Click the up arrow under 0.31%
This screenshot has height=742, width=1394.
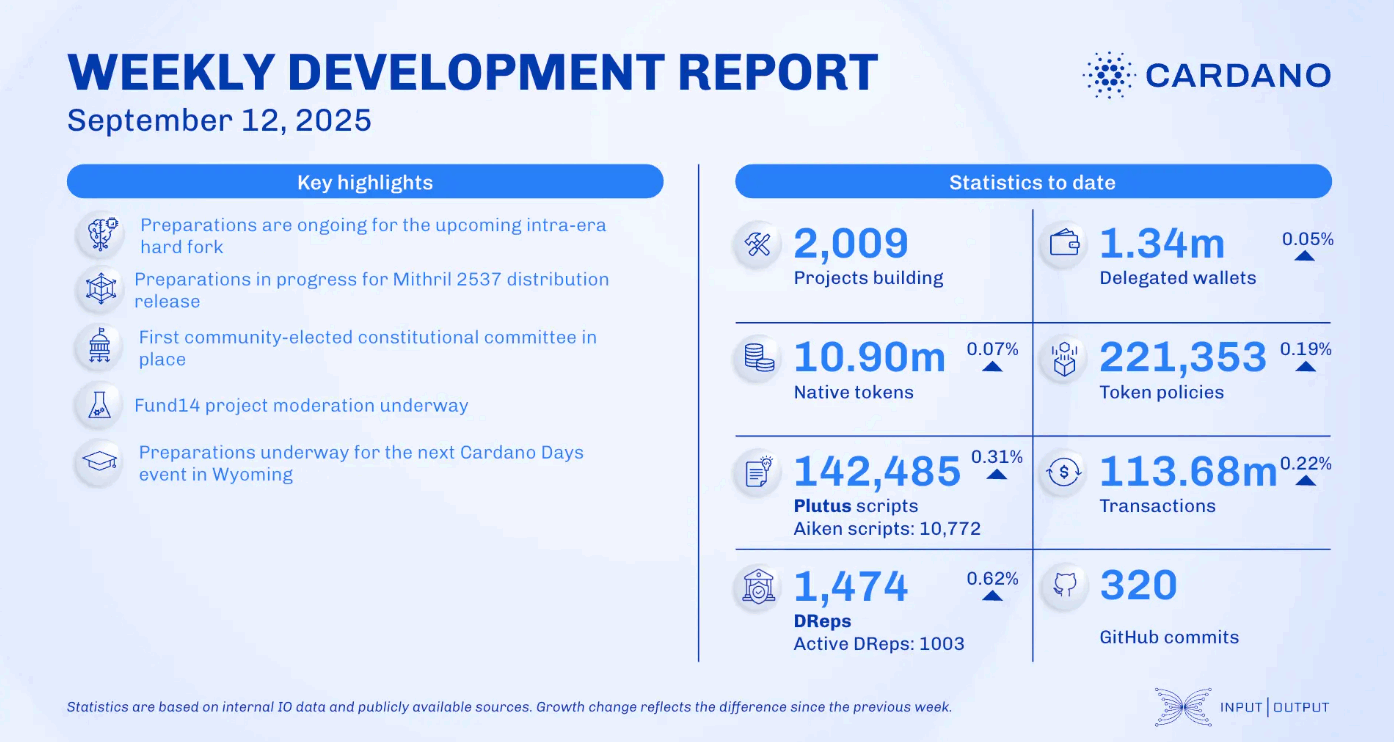(996, 473)
